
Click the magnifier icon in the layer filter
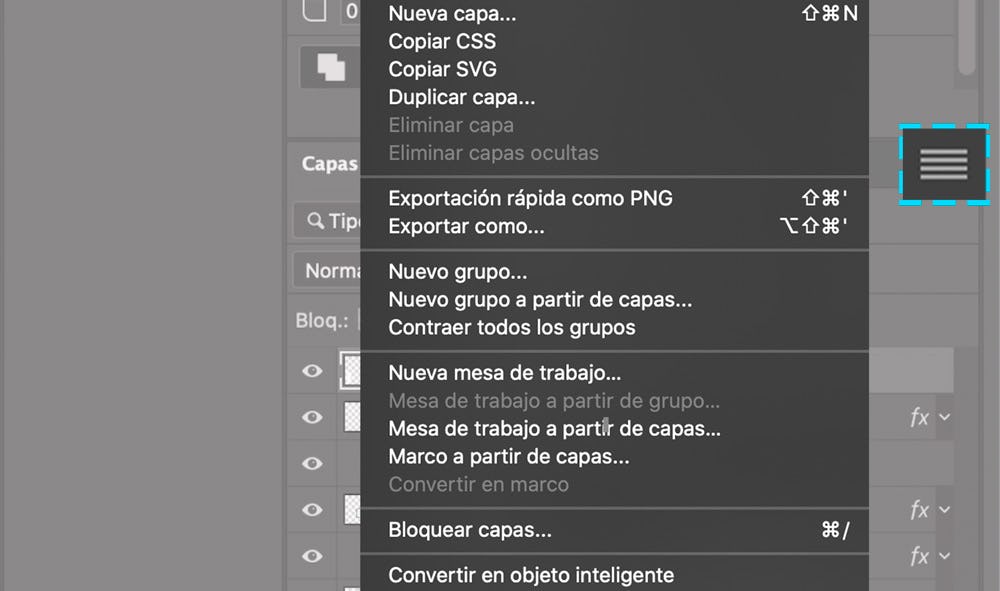(315, 221)
